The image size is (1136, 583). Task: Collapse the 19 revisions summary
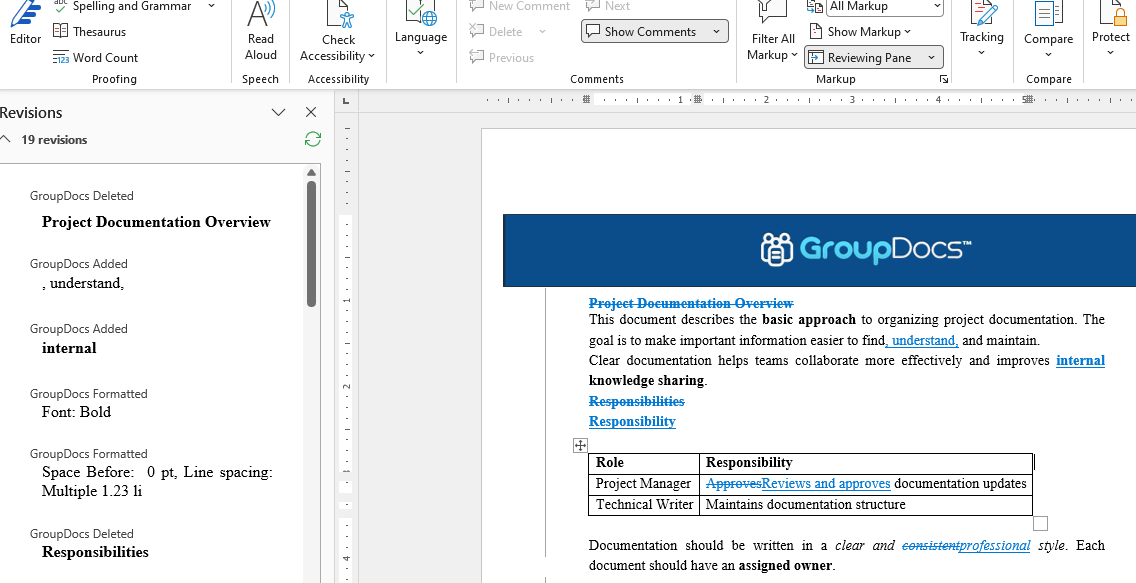(6, 140)
